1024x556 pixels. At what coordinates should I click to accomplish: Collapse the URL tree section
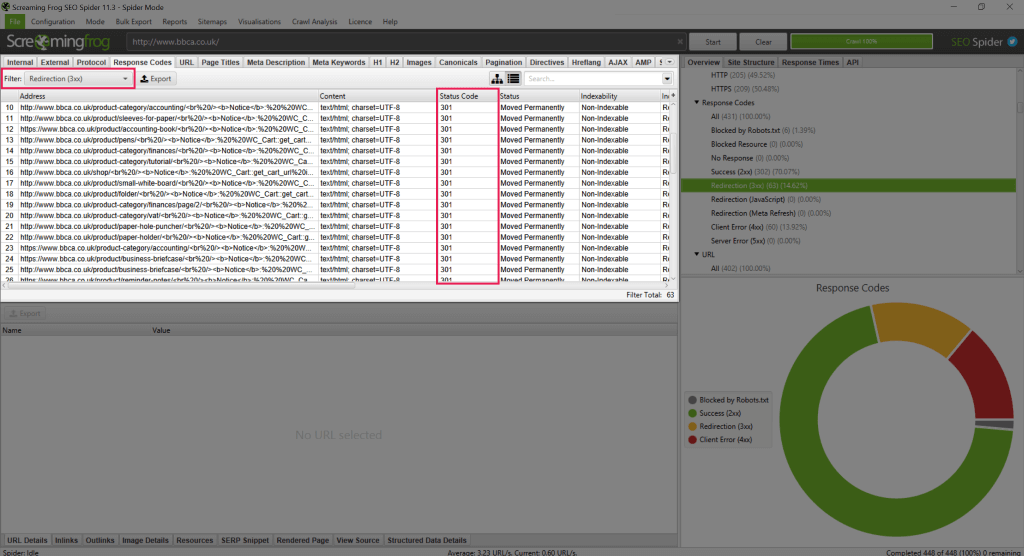tap(697, 254)
